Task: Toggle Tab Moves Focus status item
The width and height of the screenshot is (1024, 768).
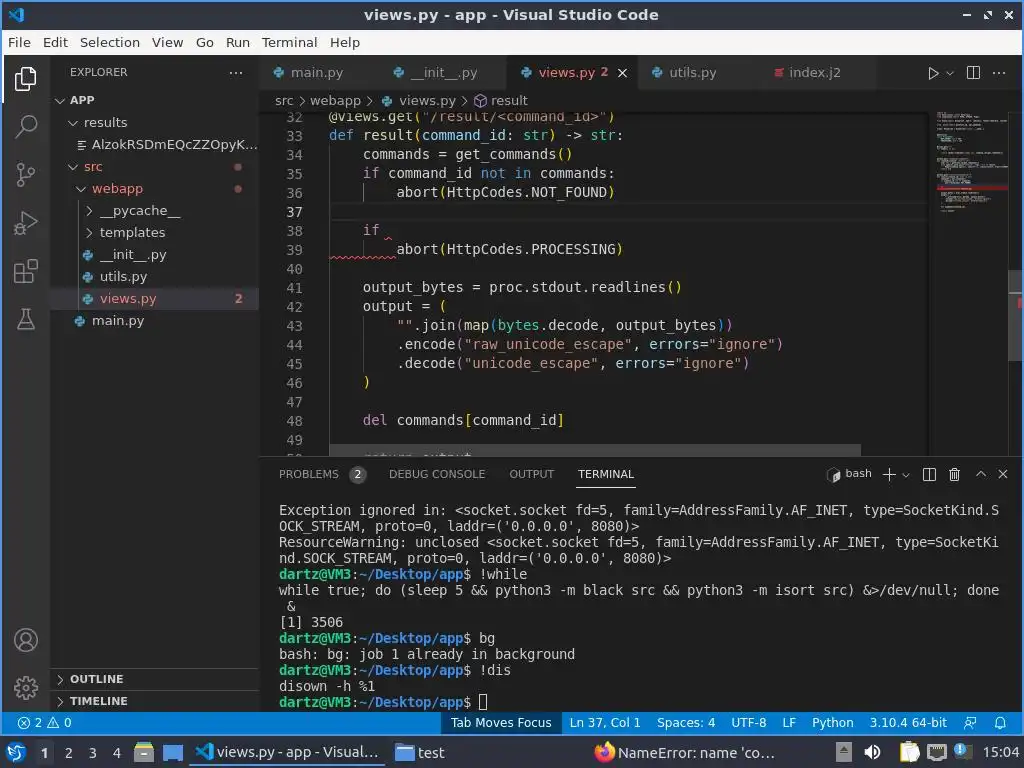Action: point(501,723)
